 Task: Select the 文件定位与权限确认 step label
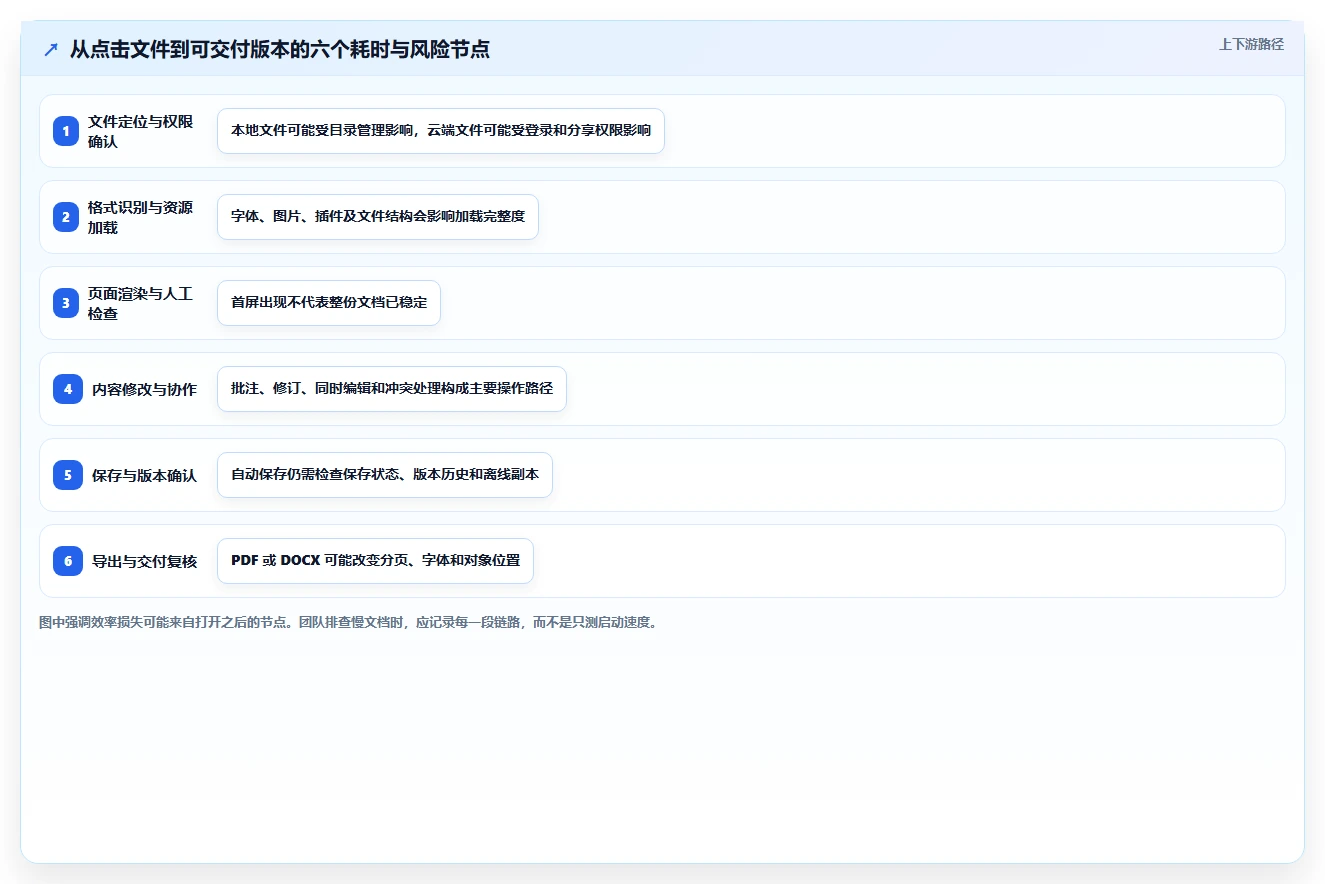(x=141, y=131)
